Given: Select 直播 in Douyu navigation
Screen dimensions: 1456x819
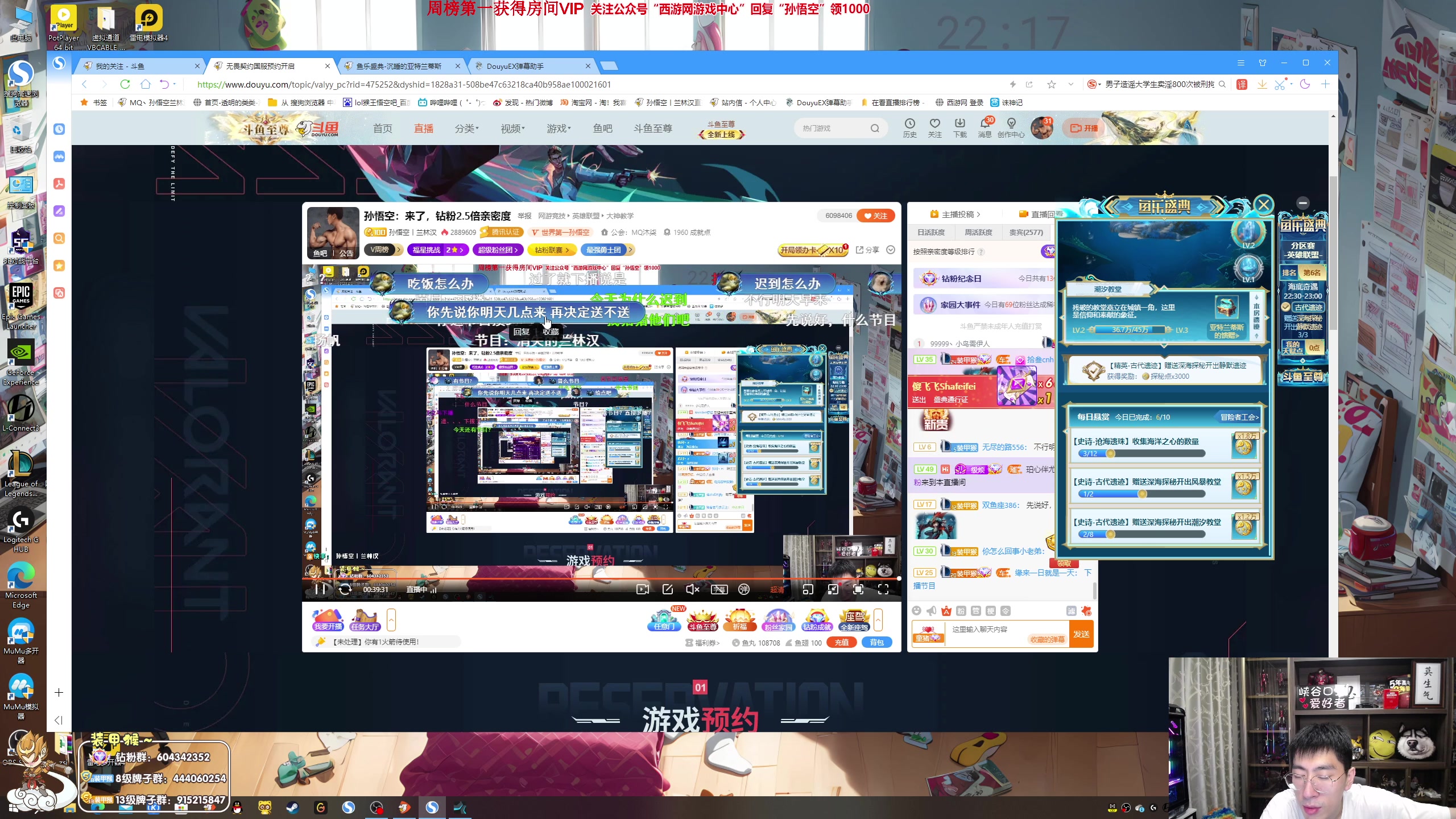Looking at the screenshot, I should pos(424,129).
